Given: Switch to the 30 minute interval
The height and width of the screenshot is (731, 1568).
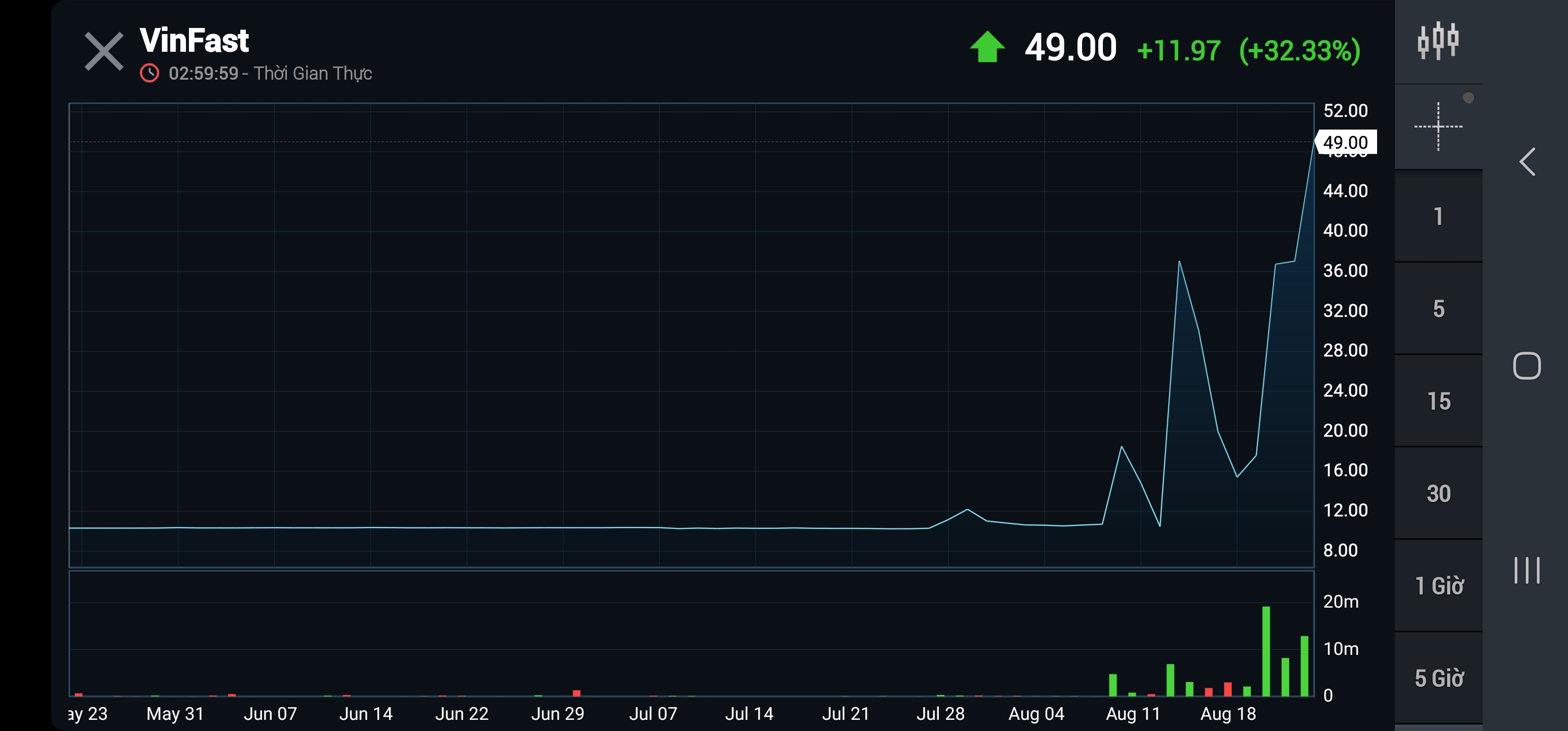Looking at the screenshot, I should pos(1438,493).
